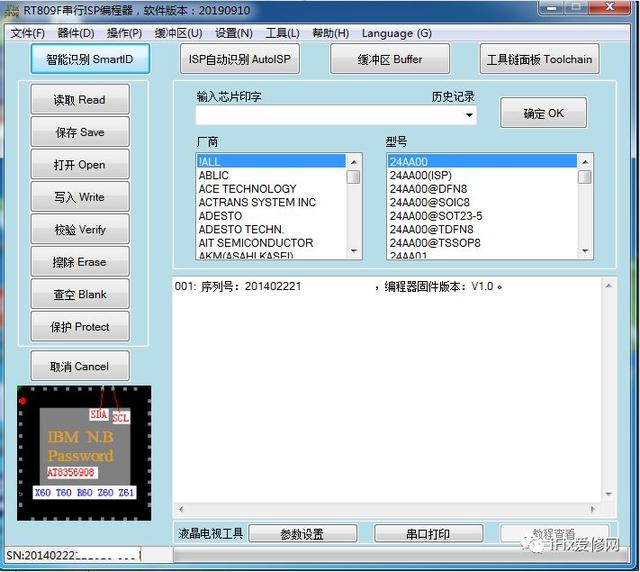This screenshot has width=640, height=572.
Task: Open the 缓冲区(U) menu
Action: click(x=178, y=33)
